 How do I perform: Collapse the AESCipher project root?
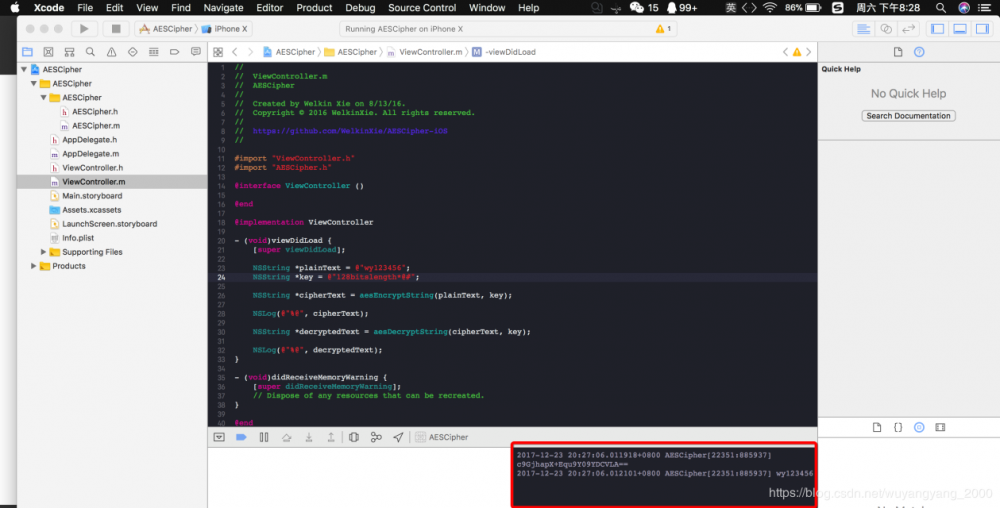tap(24, 69)
